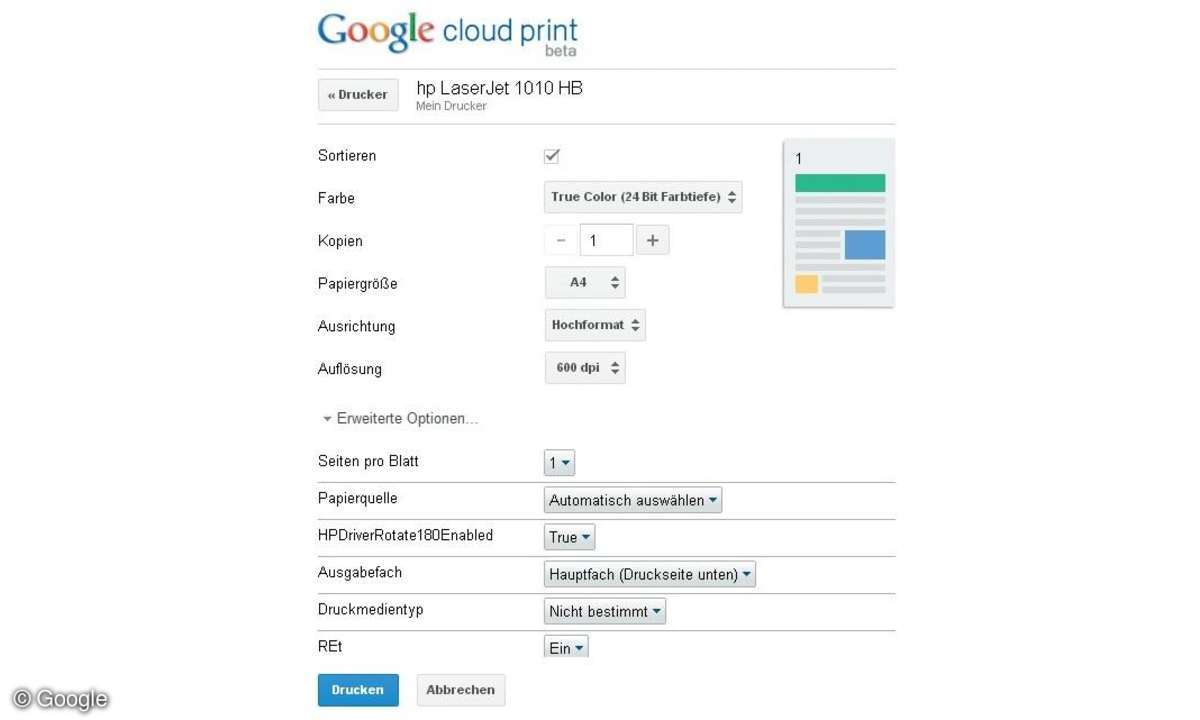Click the page preview thumbnail
Image resolution: width=1200 pixels, height=720 pixels.
[x=839, y=223]
